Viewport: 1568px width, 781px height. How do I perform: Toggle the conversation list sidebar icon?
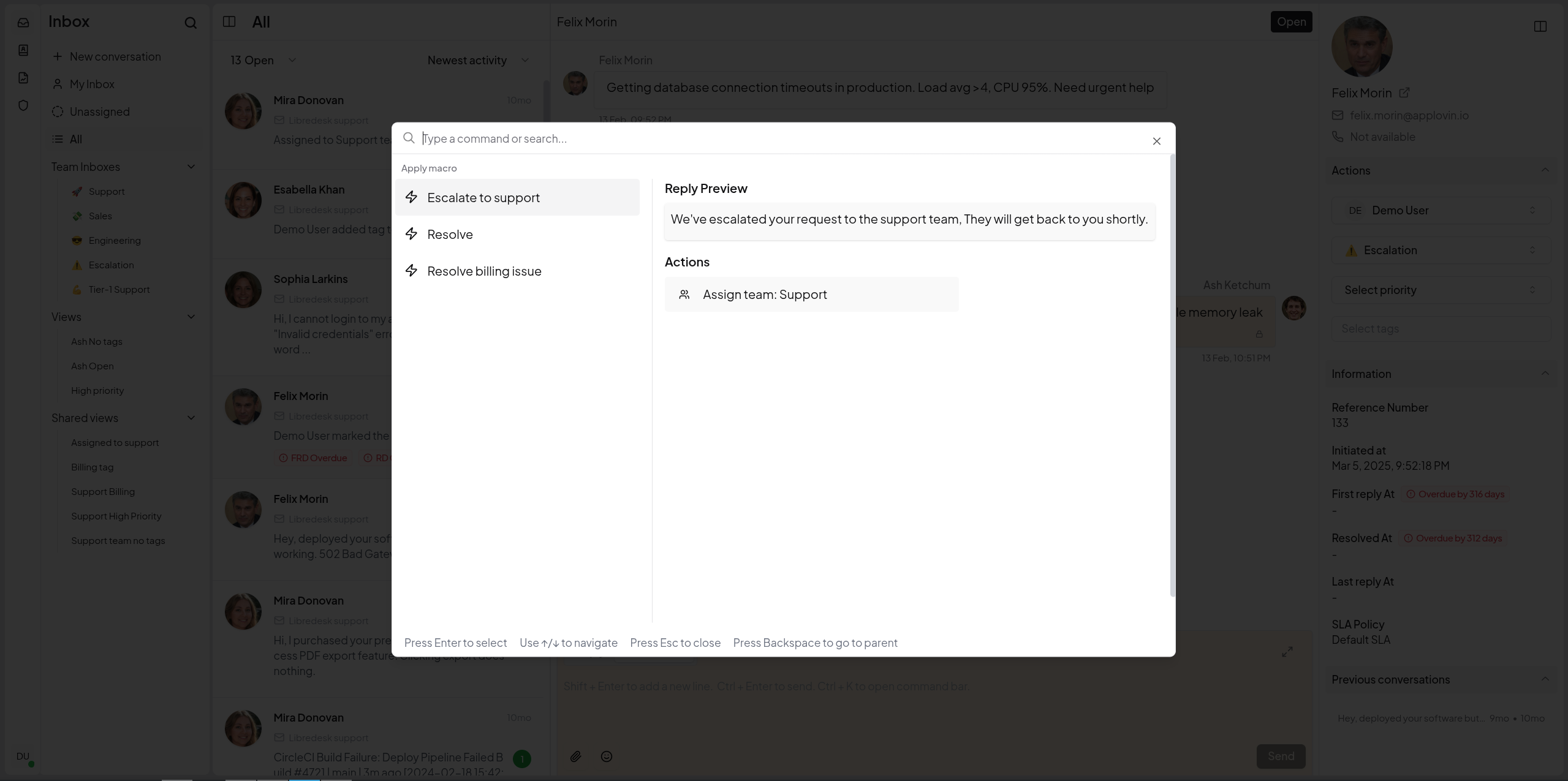229,22
